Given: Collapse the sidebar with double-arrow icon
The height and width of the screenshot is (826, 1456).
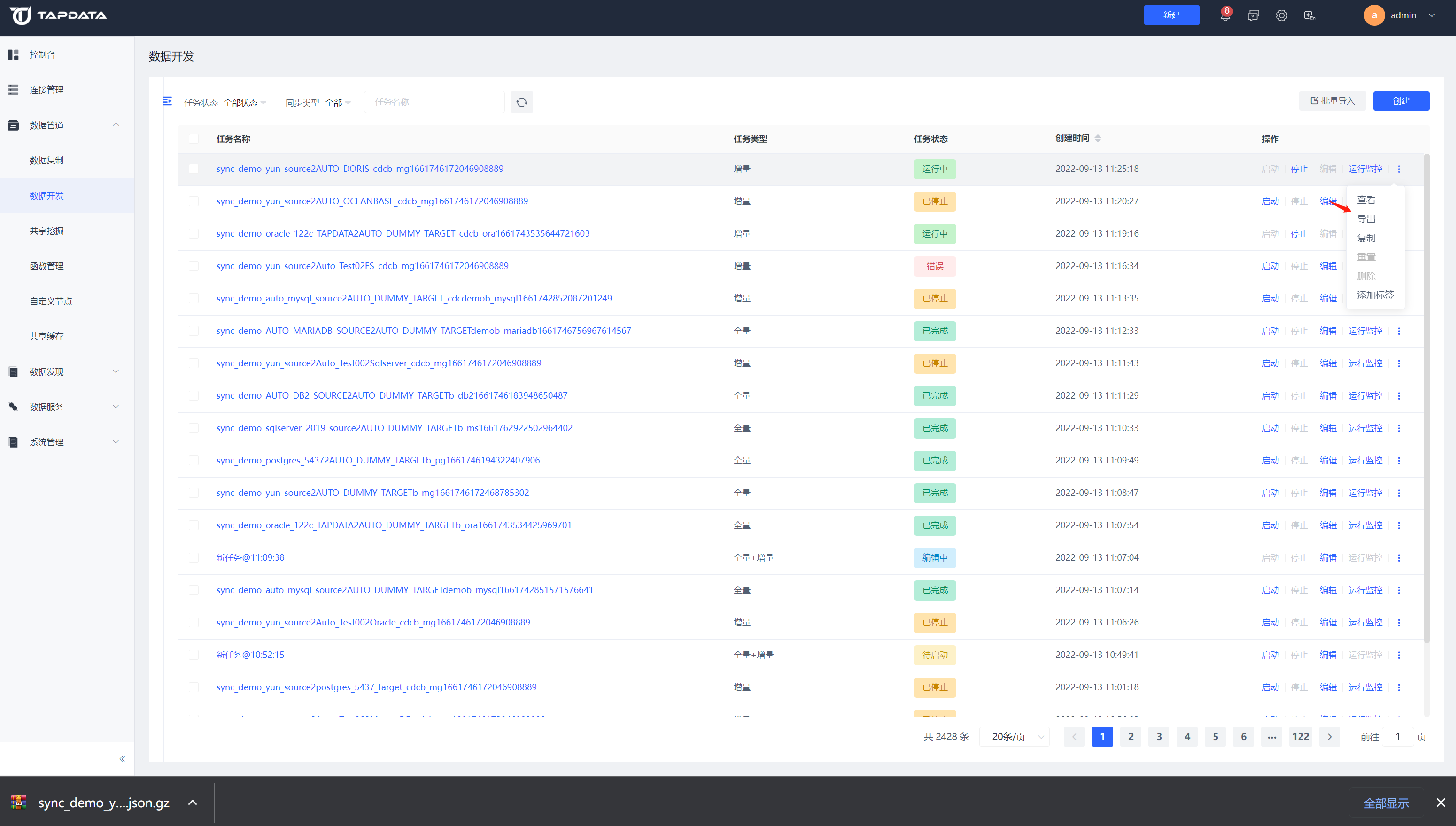Looking at the screenshot, I should (x=122, y=759).
